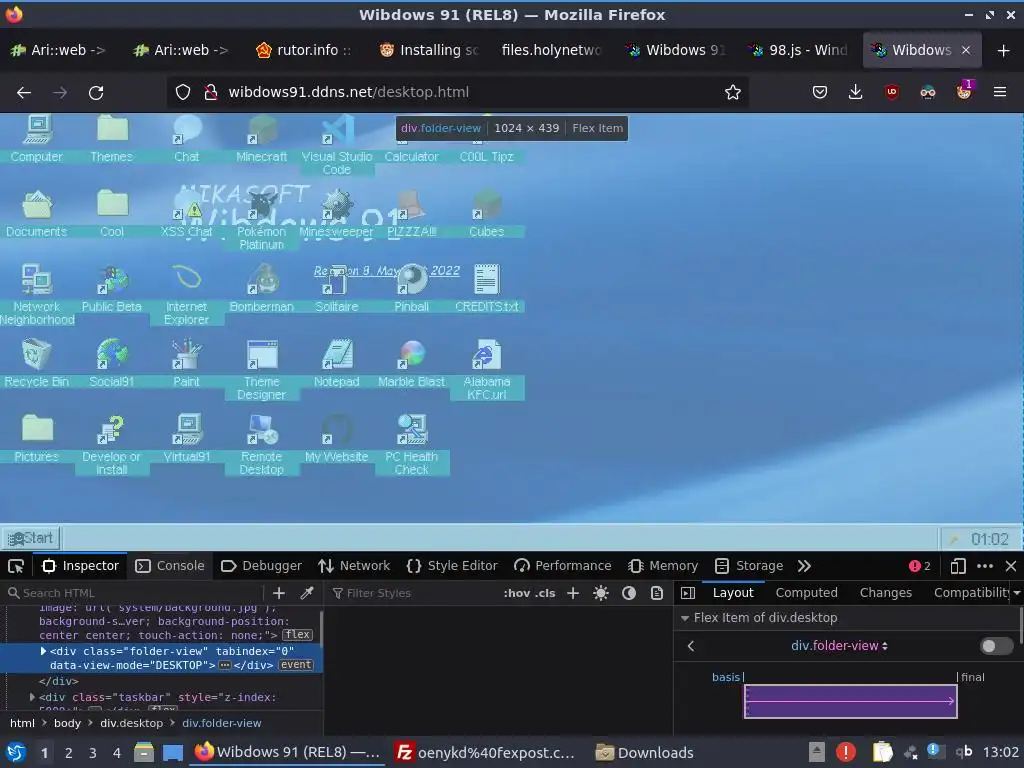This screenshot has height=768, width=1024.
Task: Toggle print media simulation icon
Action: point(657,593)
